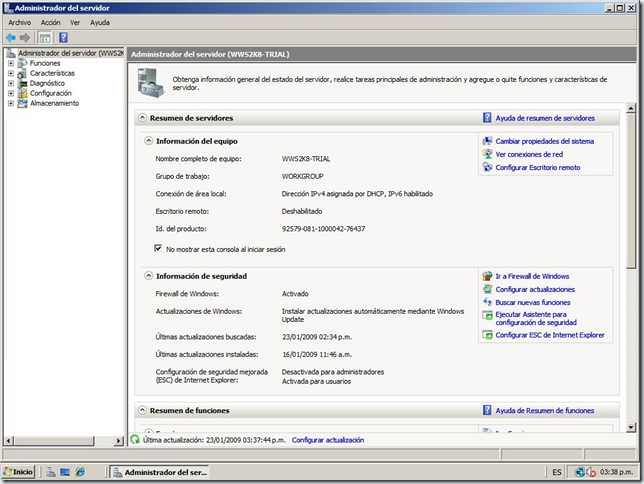Open the Ayuda menu

point(100,23)
